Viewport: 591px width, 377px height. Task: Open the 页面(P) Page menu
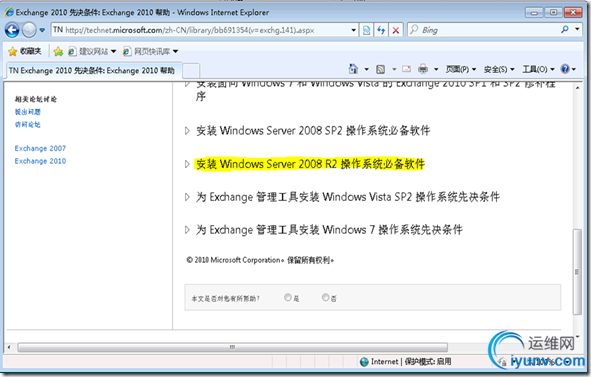[x=461, y=69]
